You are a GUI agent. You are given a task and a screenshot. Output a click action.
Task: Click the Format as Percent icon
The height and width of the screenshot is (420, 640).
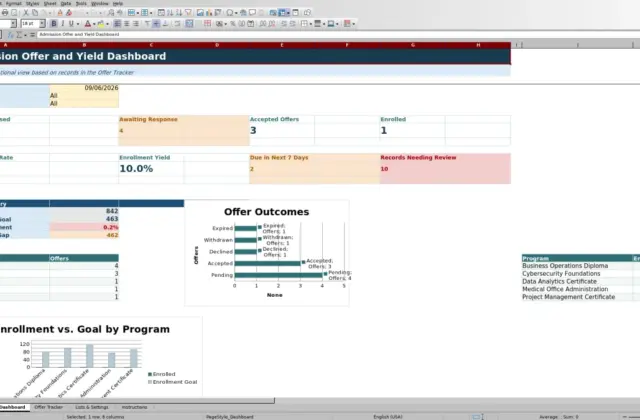coord(233,24)
